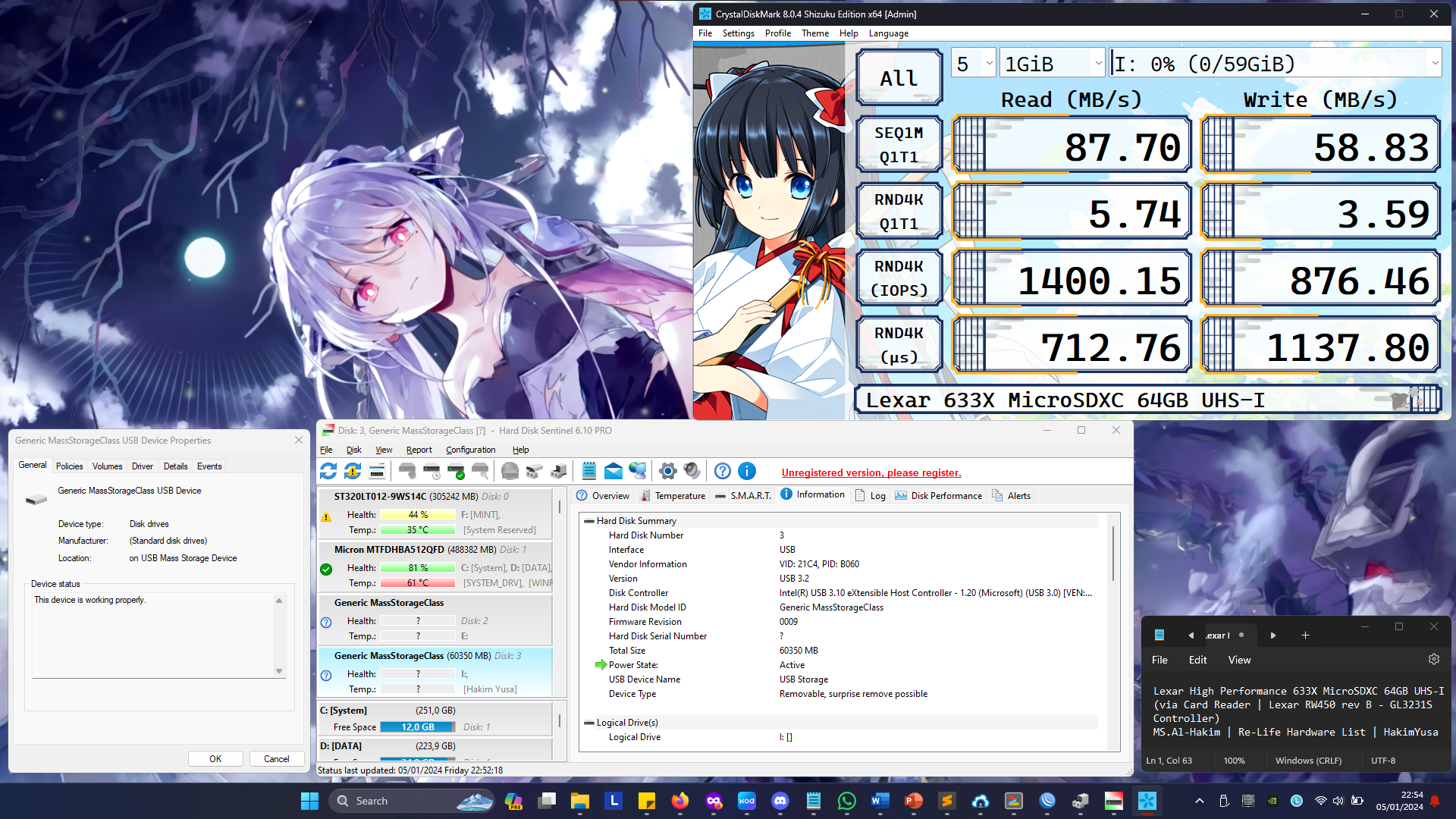Click the computer tower with floppies icon
1456x819 pixels.
pyautogui.click(x=559, y=472)
